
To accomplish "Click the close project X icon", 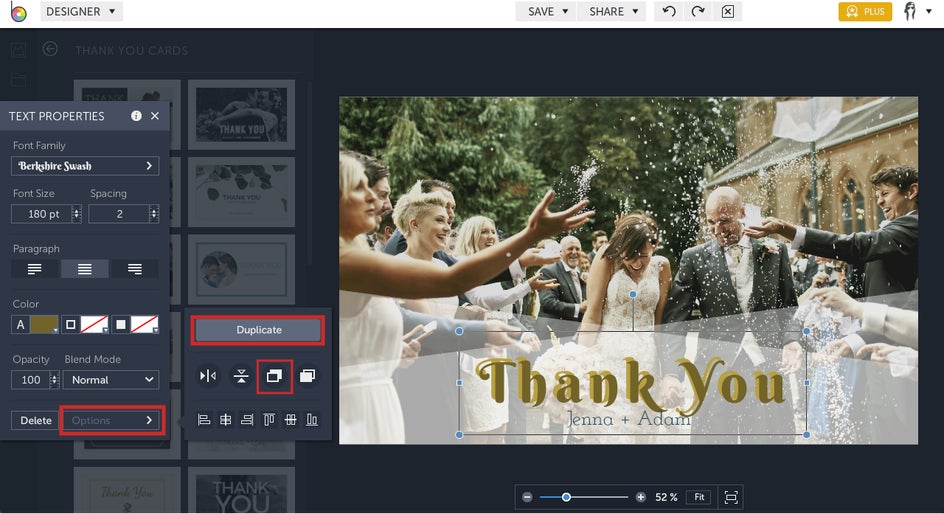I will coord(727,11).
